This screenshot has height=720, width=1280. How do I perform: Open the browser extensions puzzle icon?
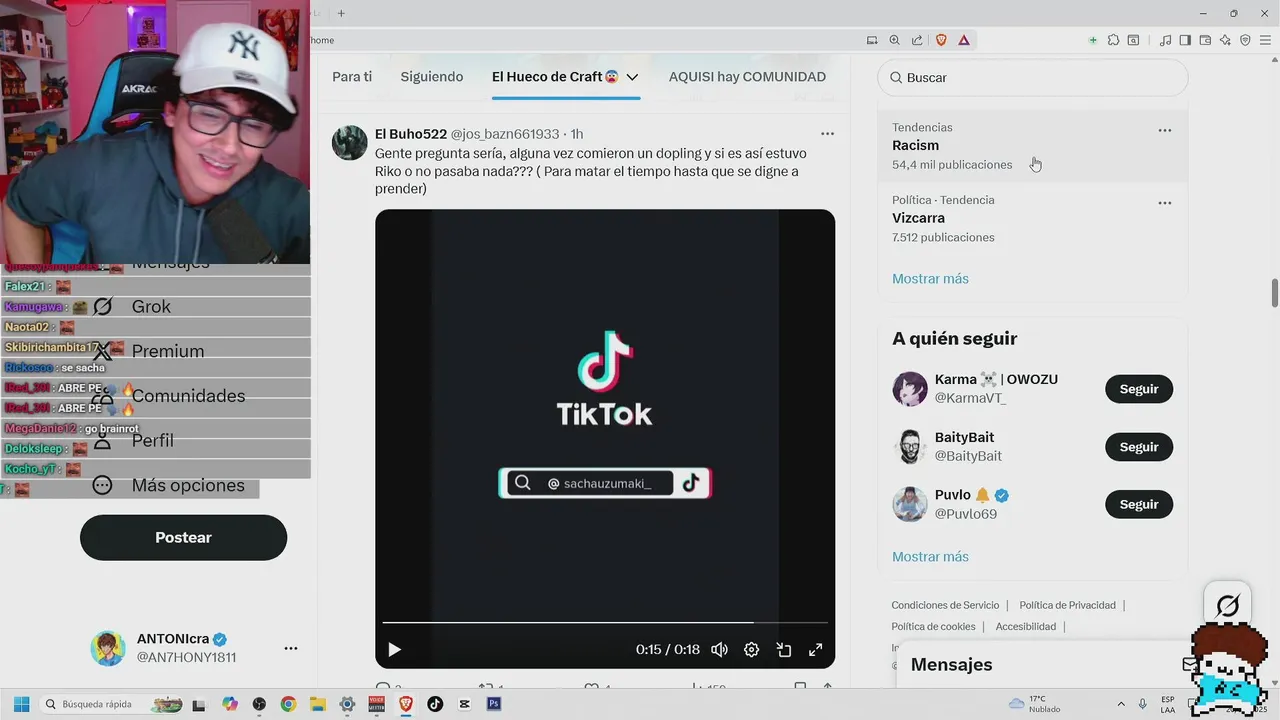(1113, 40)
